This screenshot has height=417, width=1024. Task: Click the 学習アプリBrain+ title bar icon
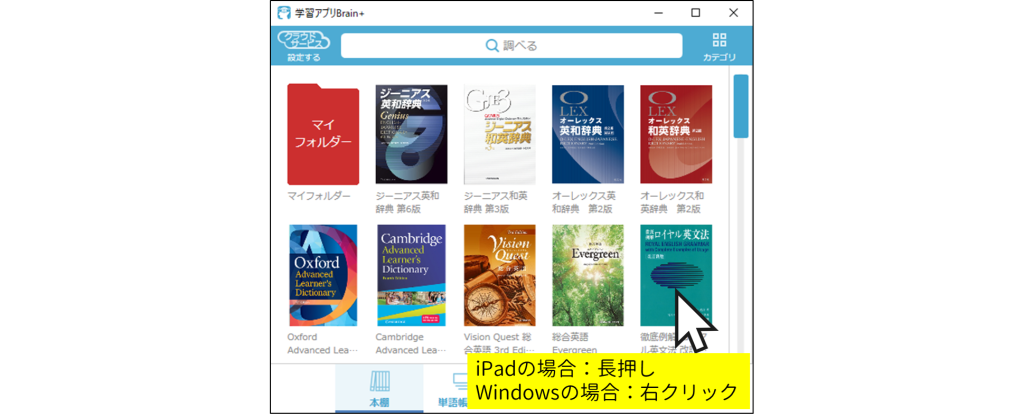[284, 13]
